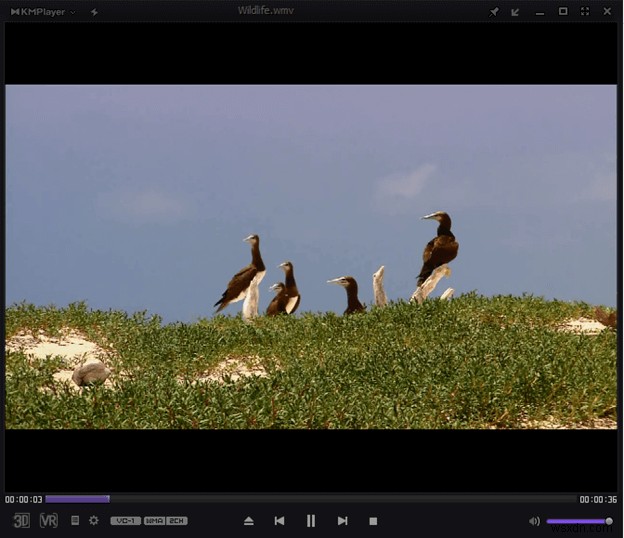Click the VC-1 video codec badge
Image resolution: width=624 pixels, height=538 pixels.
click(x=125, y=521)
